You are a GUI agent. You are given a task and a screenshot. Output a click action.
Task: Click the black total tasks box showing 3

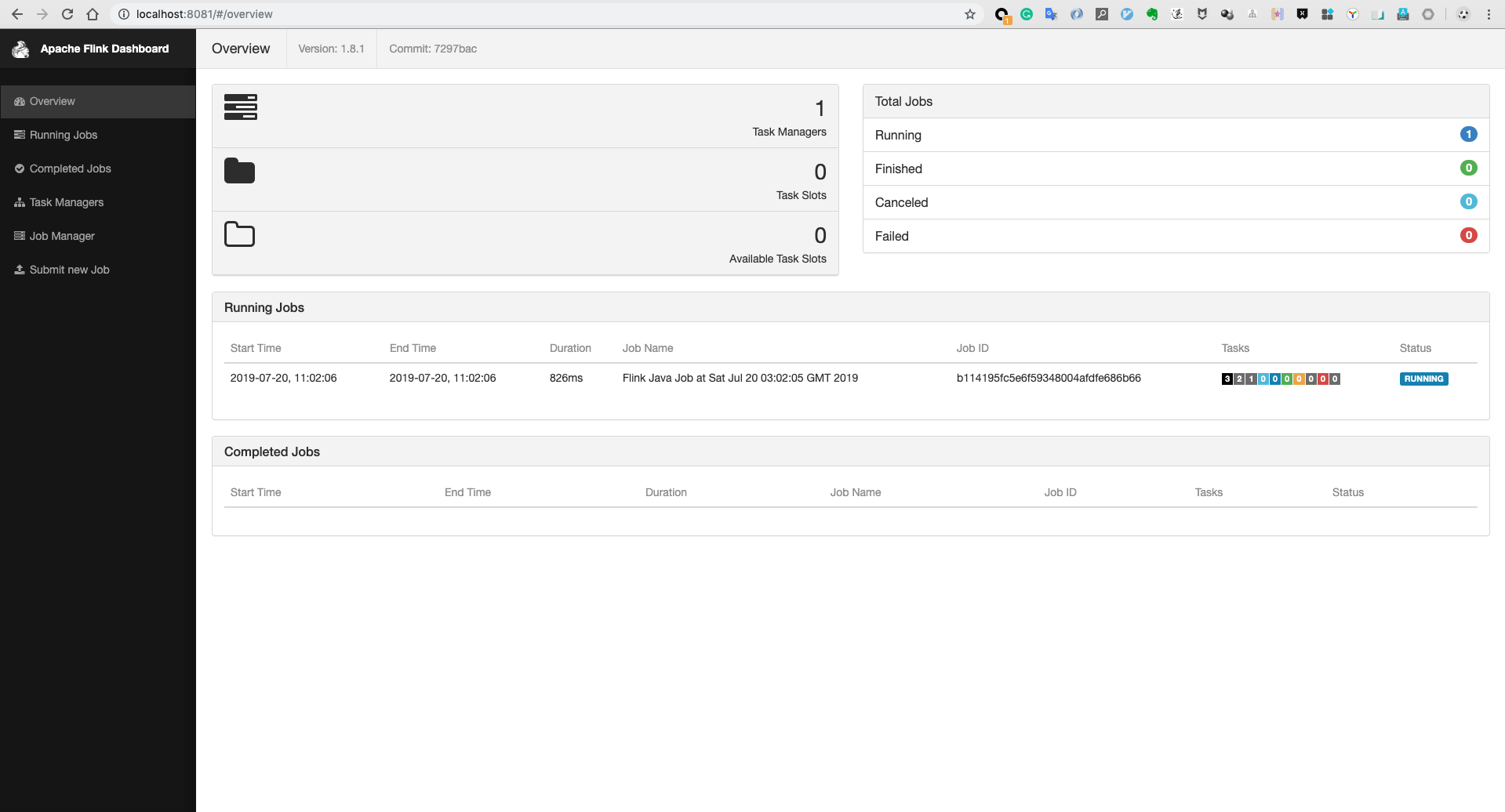(1227, 379)
